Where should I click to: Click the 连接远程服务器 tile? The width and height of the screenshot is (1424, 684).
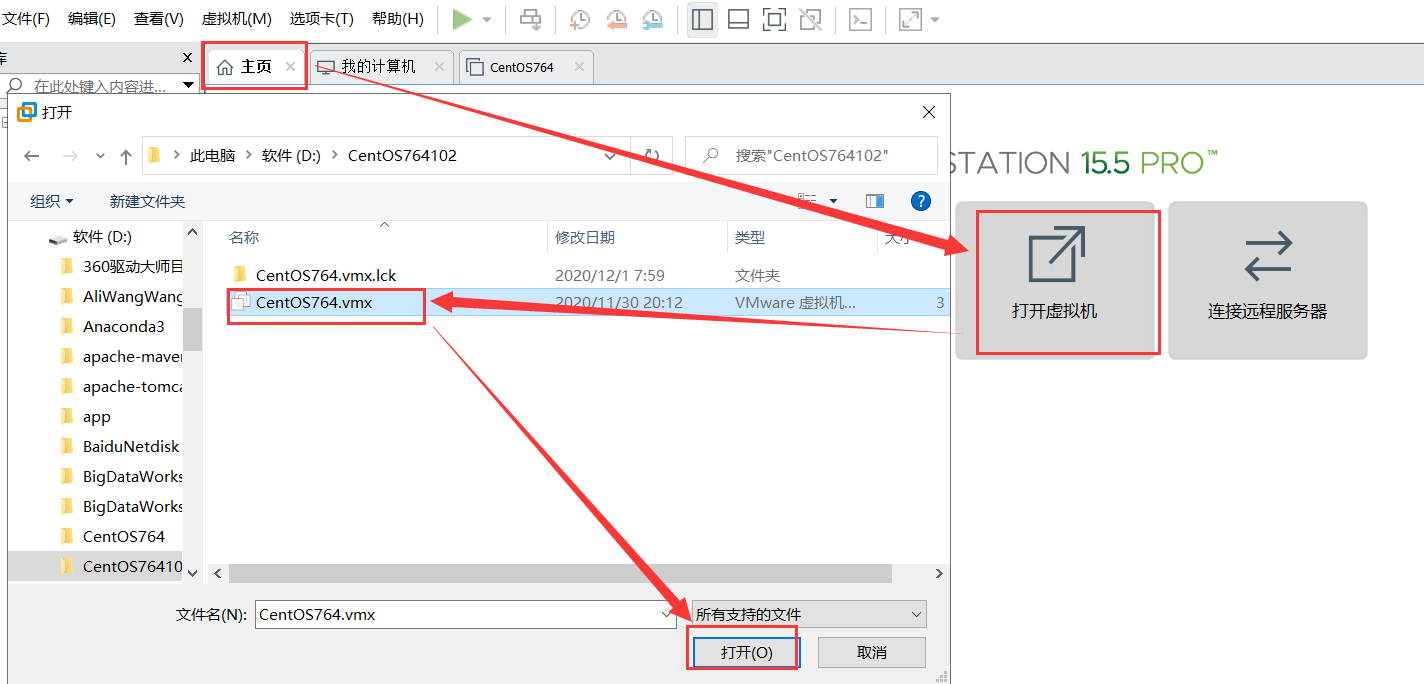click(x=1267, y=281)
